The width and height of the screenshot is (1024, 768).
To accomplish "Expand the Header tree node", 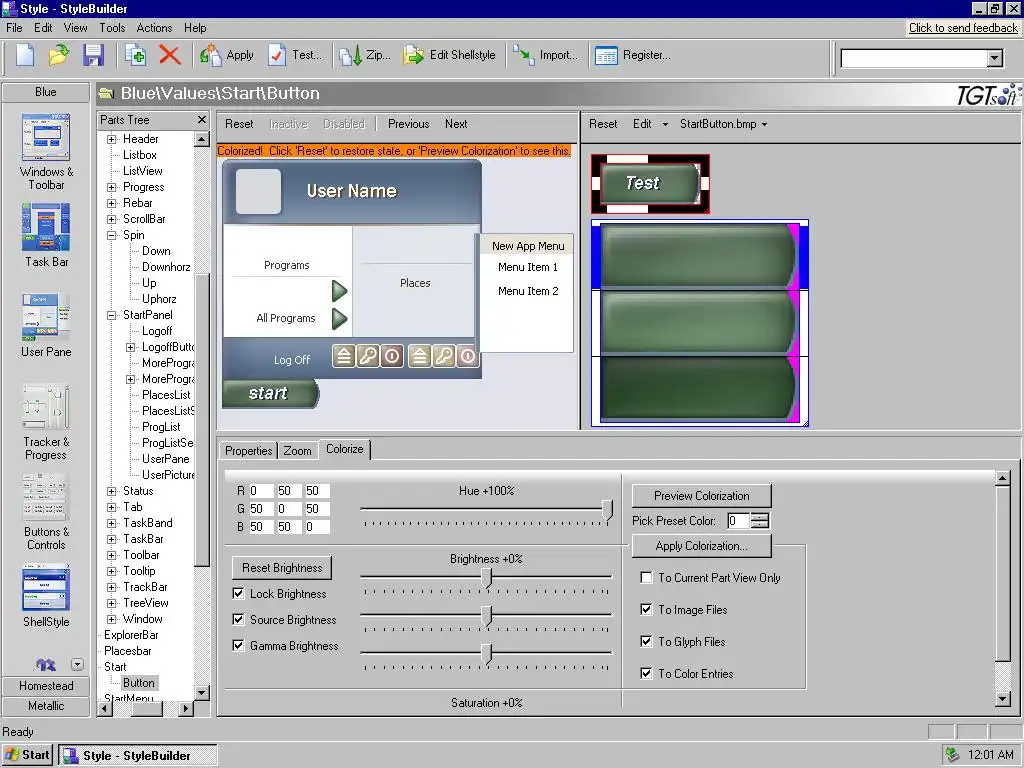I will pyautogui.click(x=112, y=139).
